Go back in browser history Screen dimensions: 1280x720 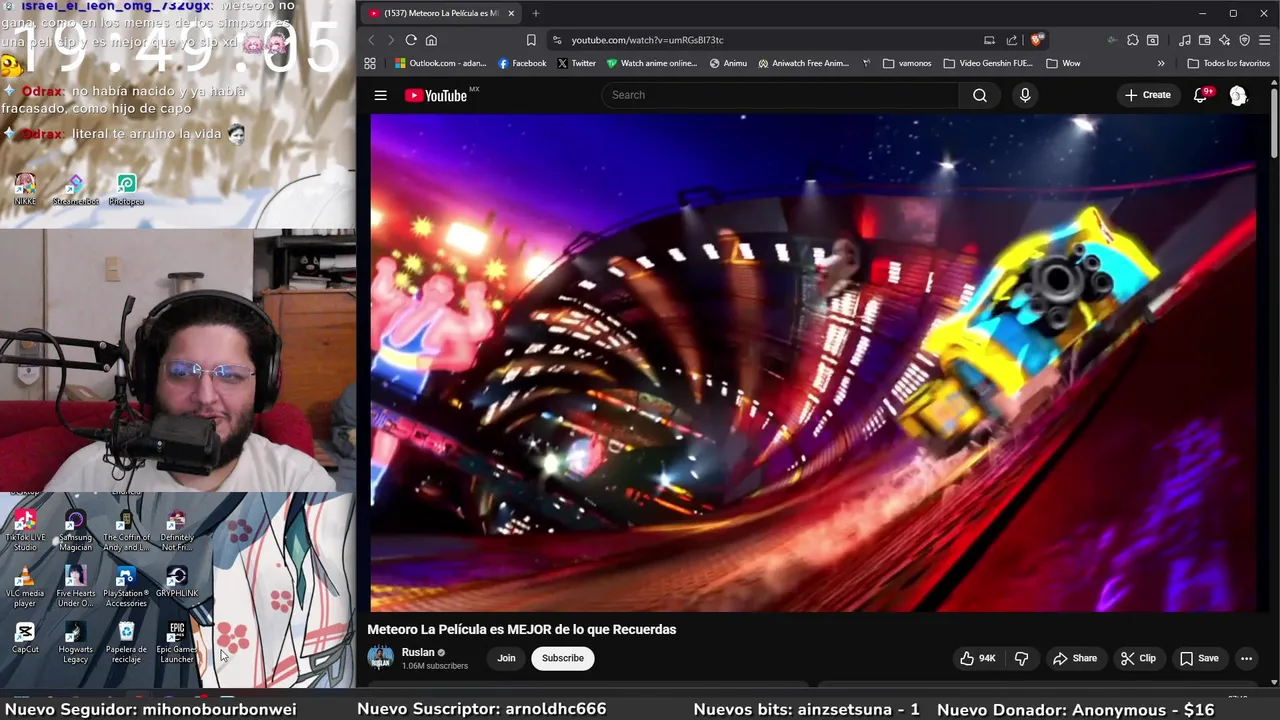click(x=371, y=40)
